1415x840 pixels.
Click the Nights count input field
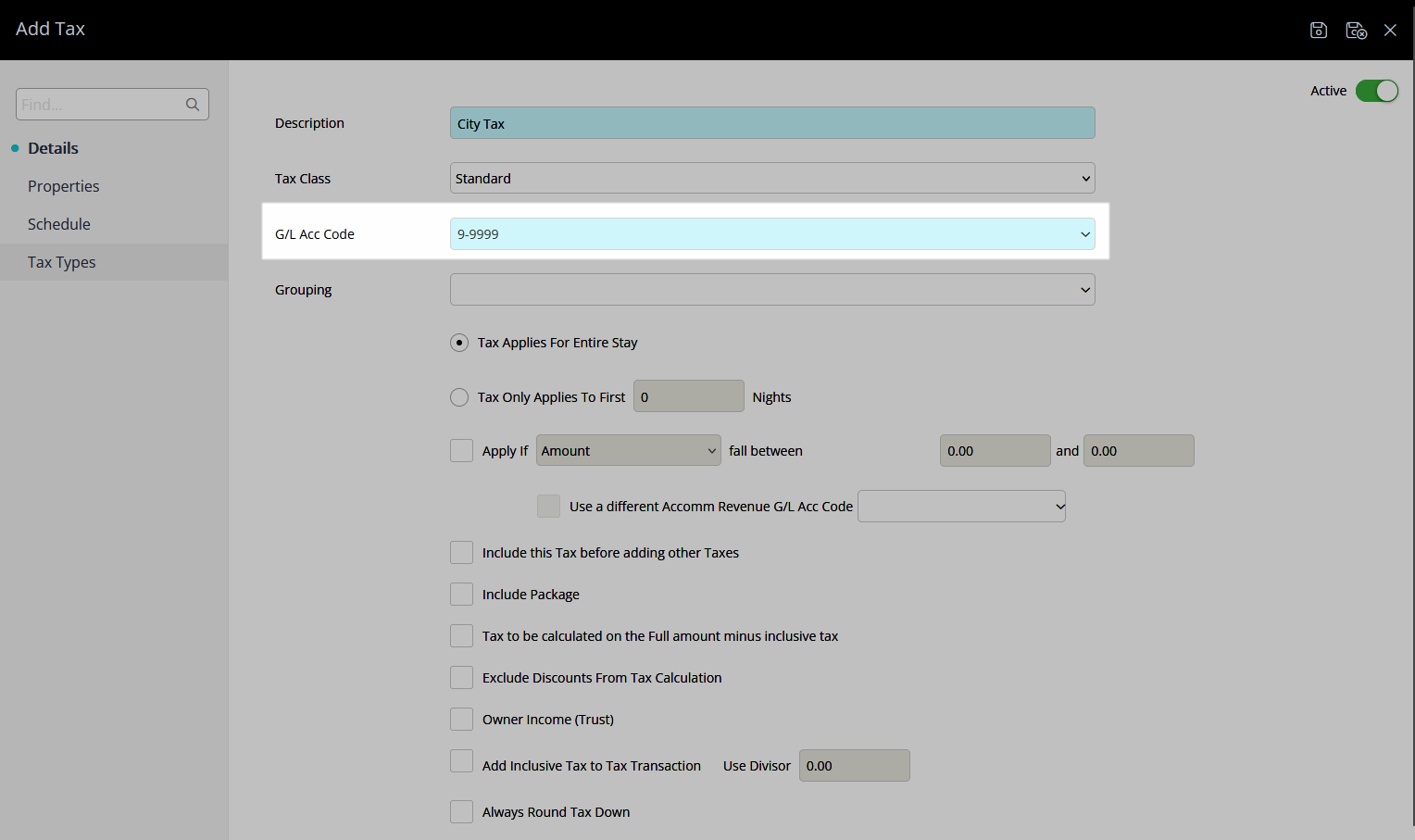point(689,396)
